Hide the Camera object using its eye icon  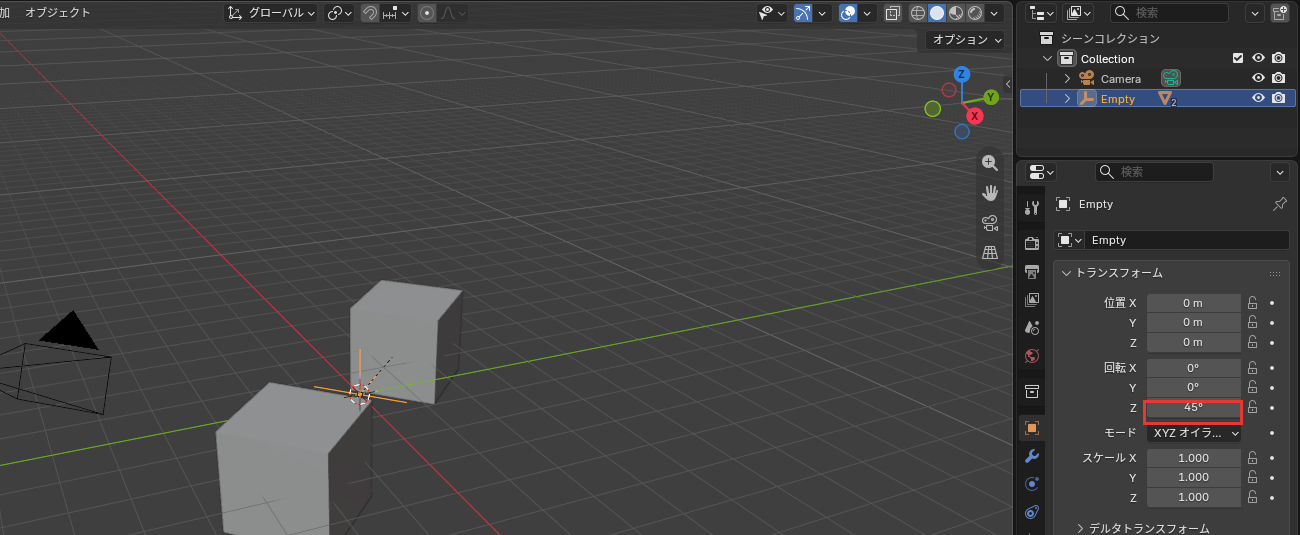pyautogui.click(x=1258, y=78)
